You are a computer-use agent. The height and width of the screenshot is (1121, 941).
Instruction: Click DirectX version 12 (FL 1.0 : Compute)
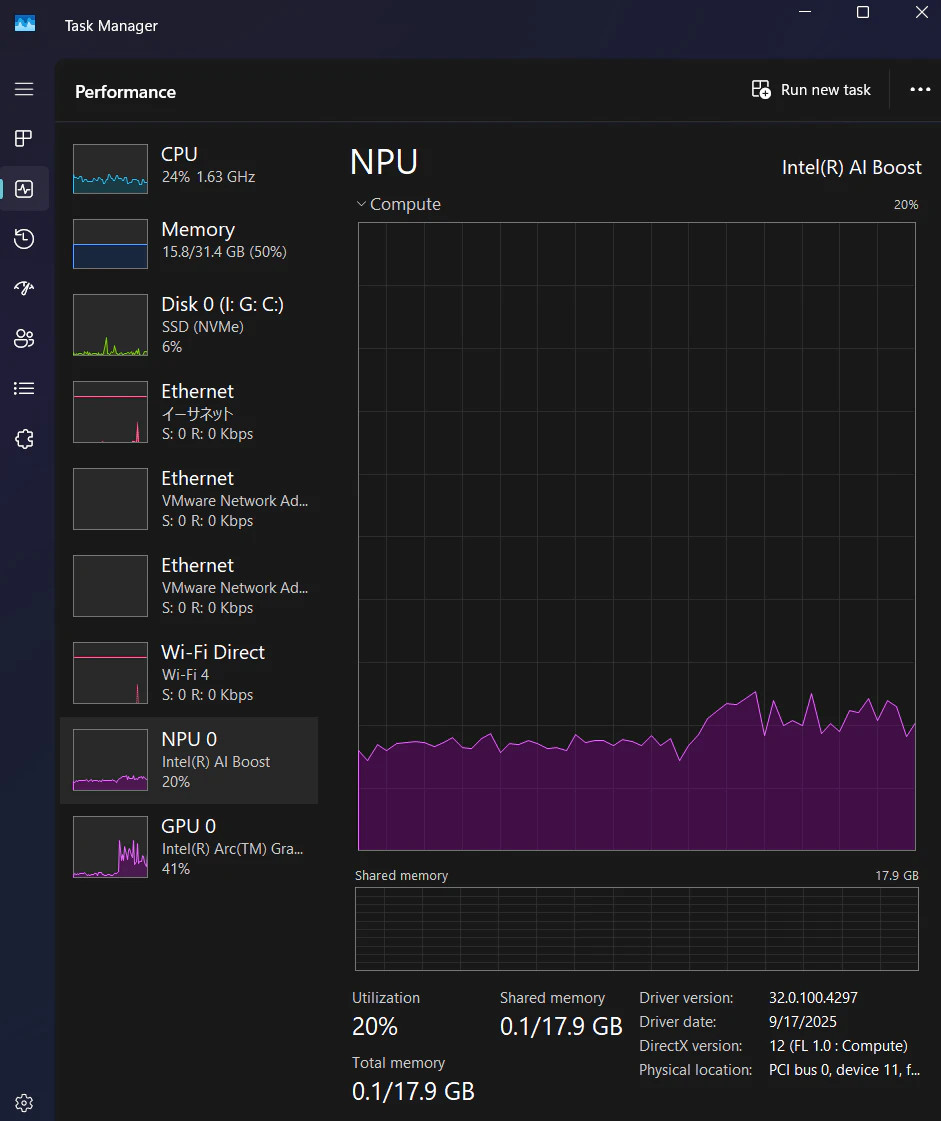(838, 1046)
